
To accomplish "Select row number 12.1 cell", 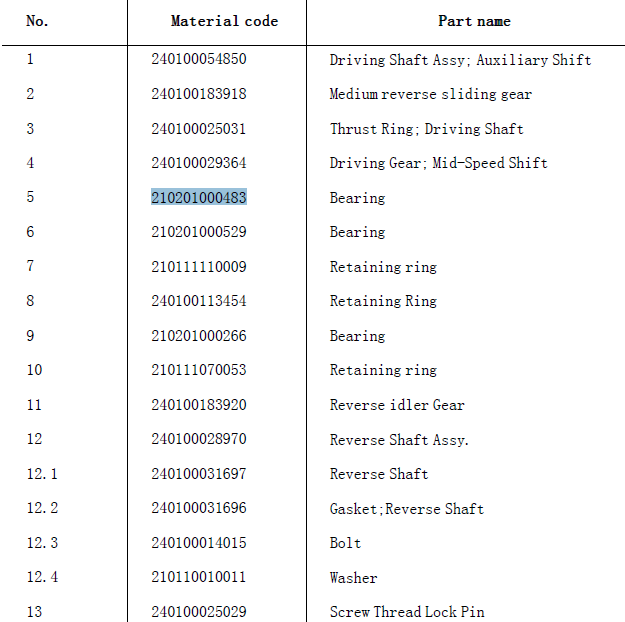I will point(42,474).
